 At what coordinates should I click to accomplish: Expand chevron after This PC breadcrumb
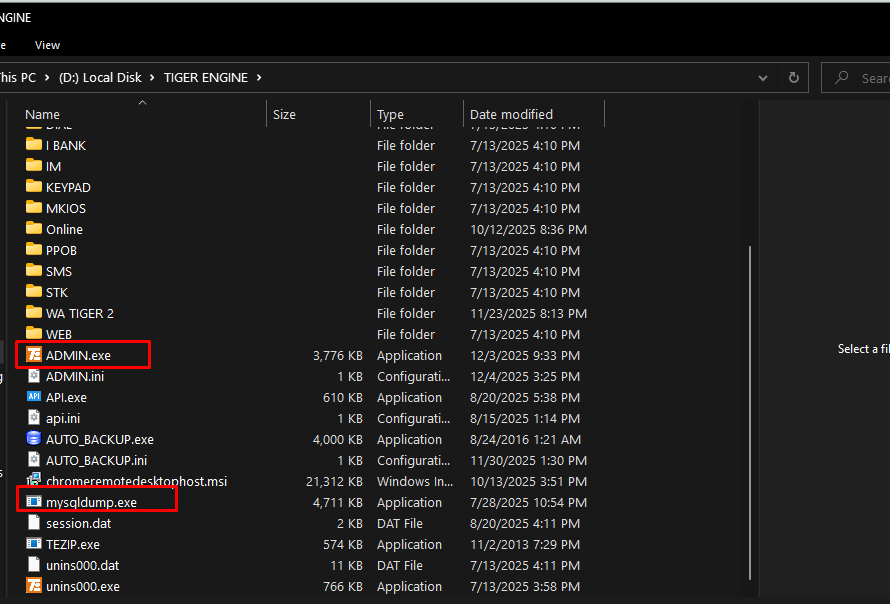pyautogui.click(x=47, y=78)
